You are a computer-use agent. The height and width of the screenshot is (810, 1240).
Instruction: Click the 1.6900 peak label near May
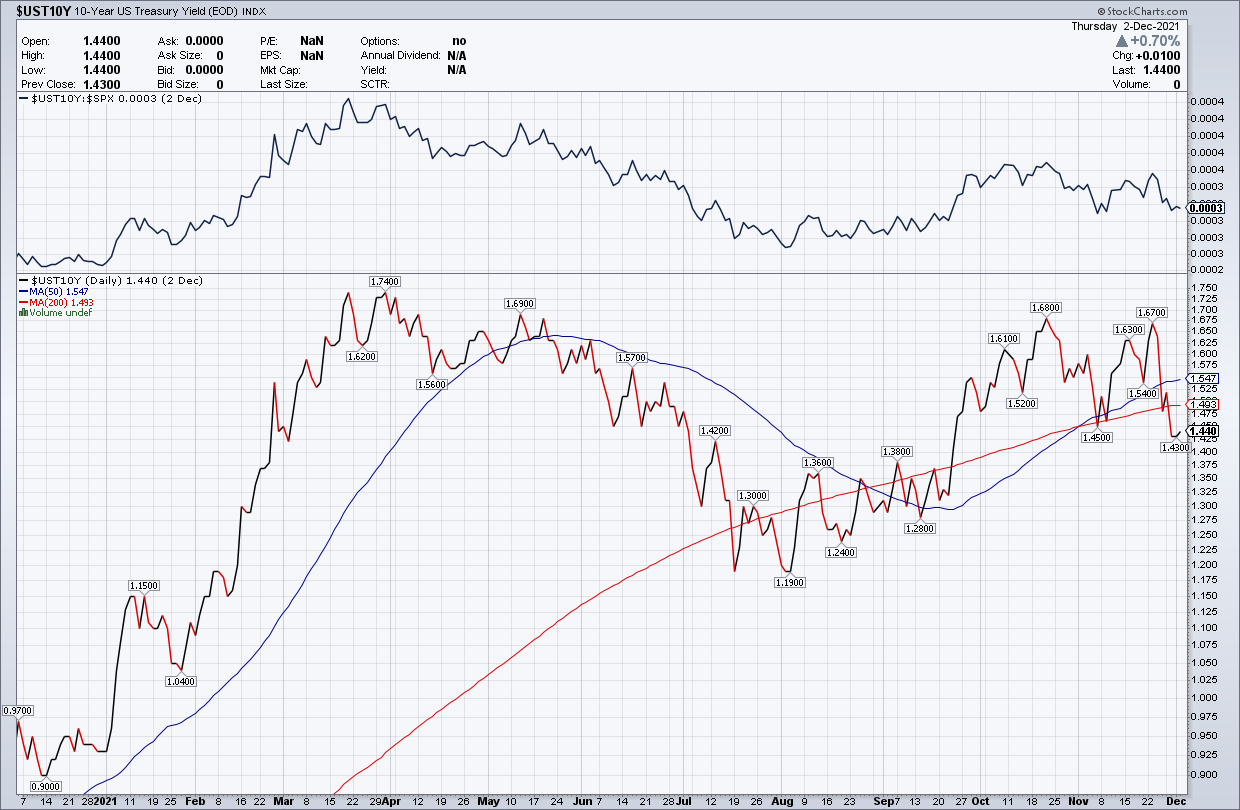[x=520, y=303]
